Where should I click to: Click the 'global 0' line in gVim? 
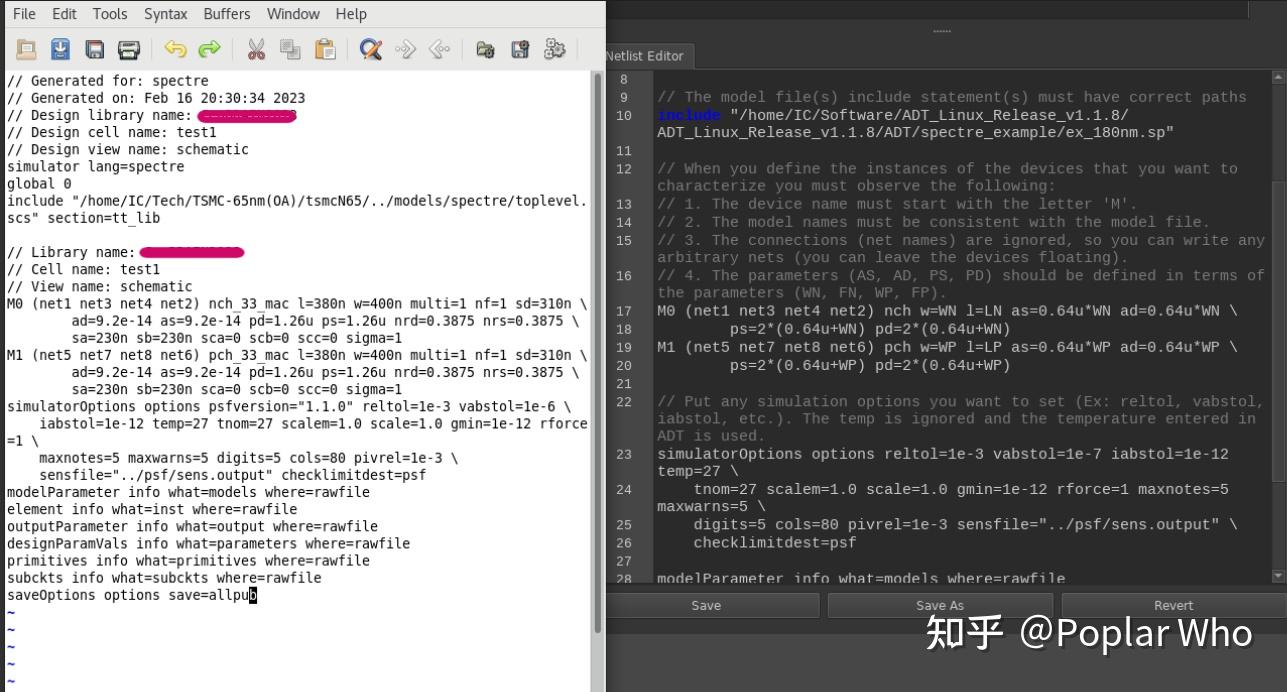click(x=39, y=184)
